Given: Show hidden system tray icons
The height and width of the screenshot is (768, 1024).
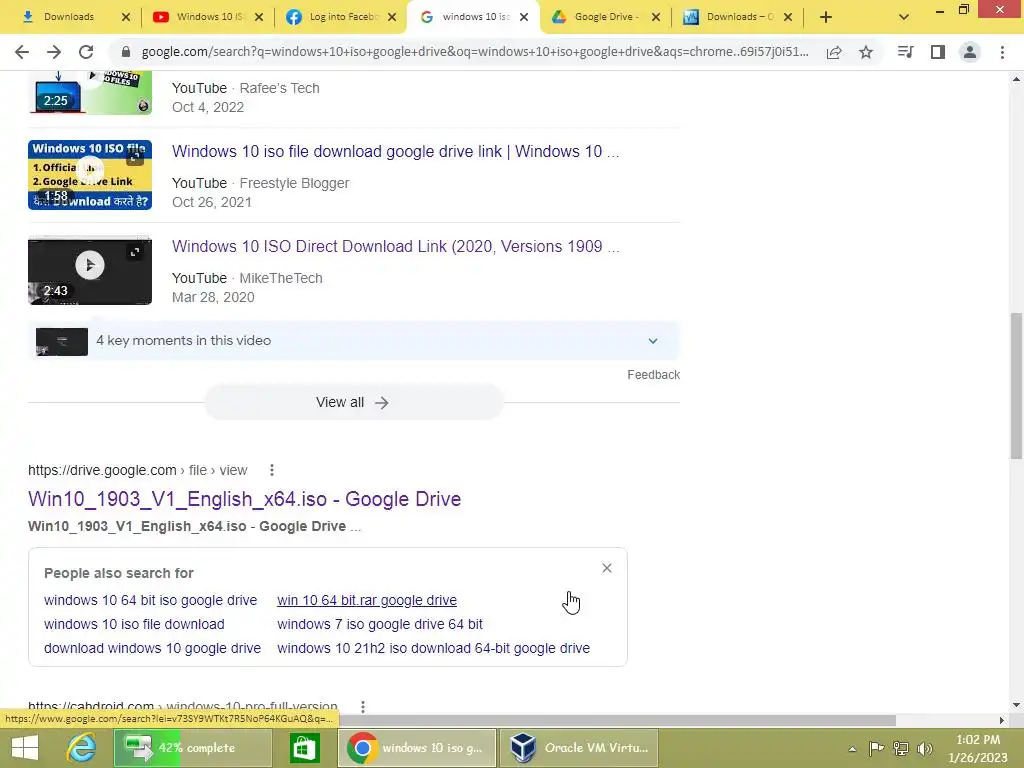Looking at the screenshot, I should tap(852, 749).
